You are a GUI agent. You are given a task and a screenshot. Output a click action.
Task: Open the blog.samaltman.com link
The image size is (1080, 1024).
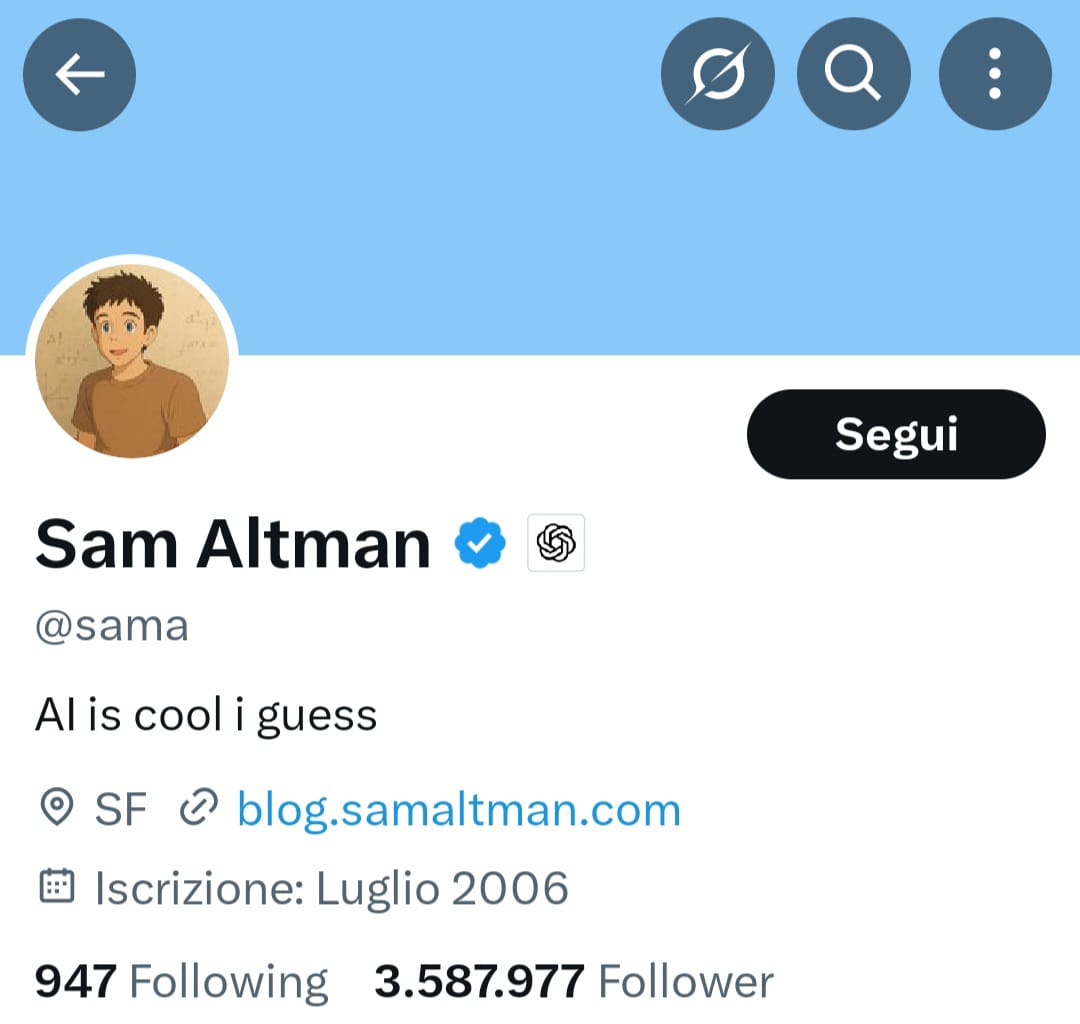point(458,809)
